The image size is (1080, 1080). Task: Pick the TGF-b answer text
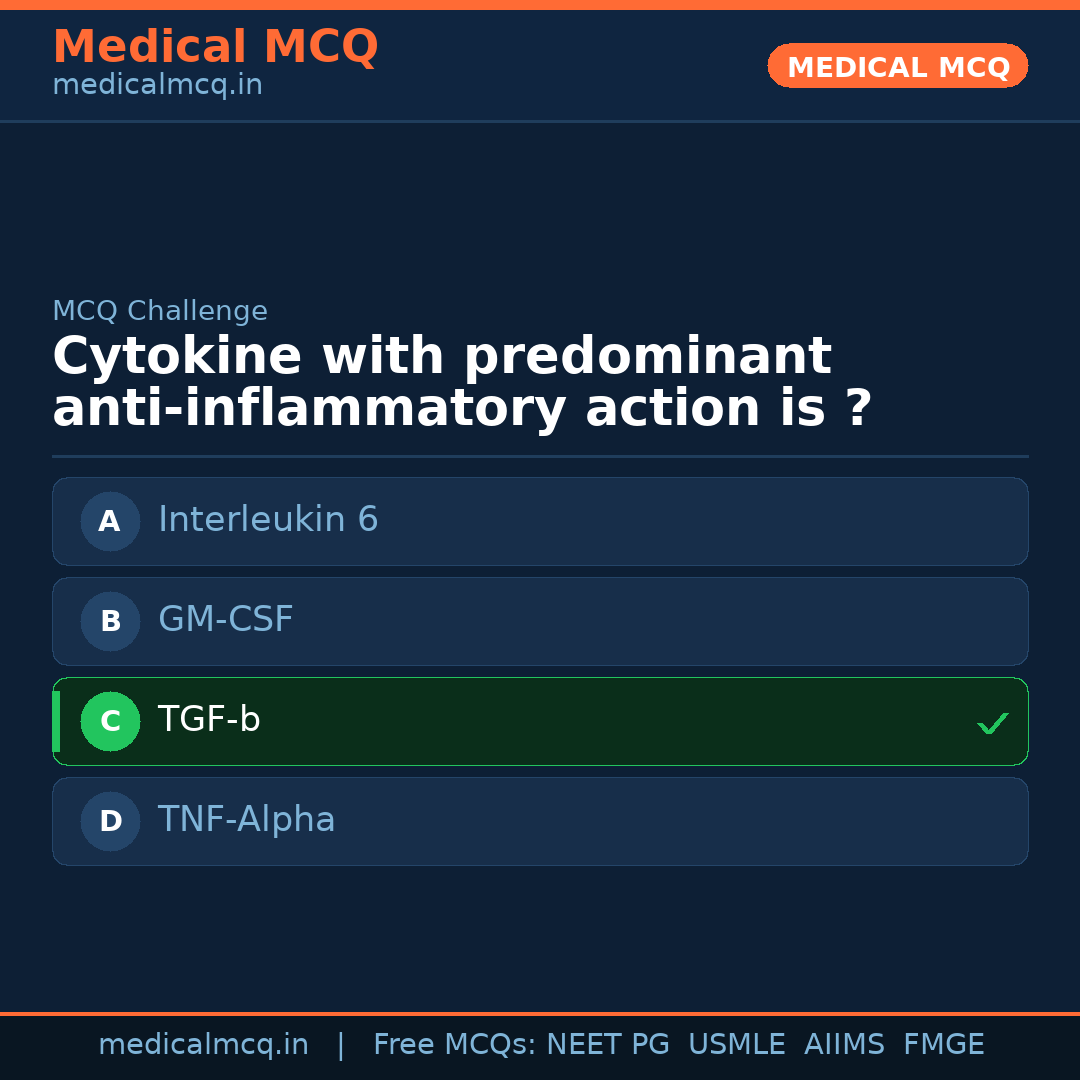[209, 720]
